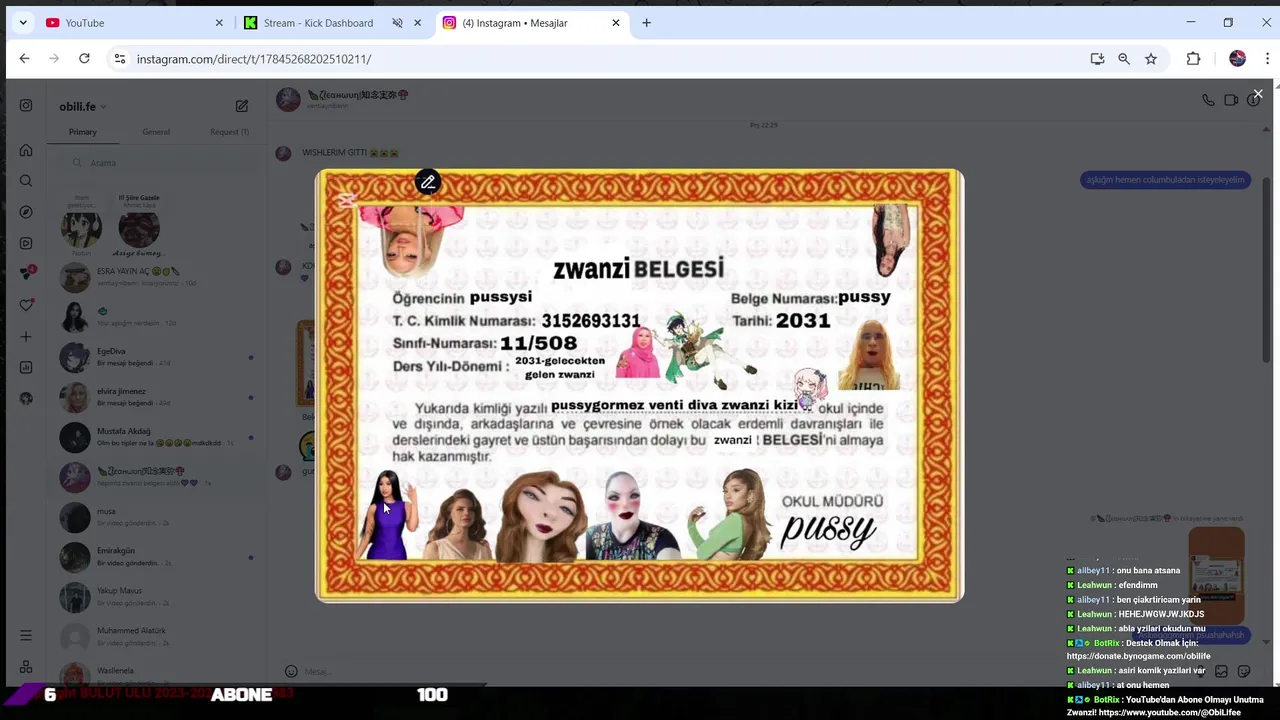This screenshot has width=1280, height=720.
Task: Open Extensions puzzle icon
Action: (1193, 59)
